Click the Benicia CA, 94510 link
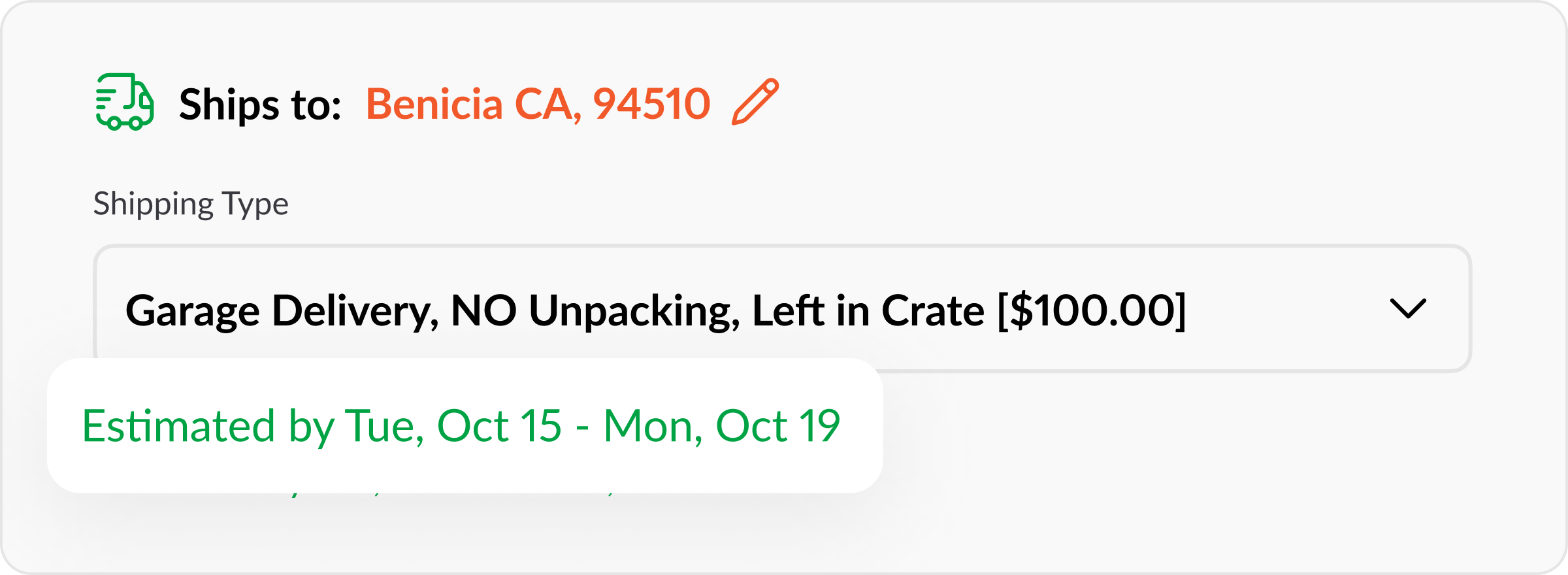 (537, 104)
